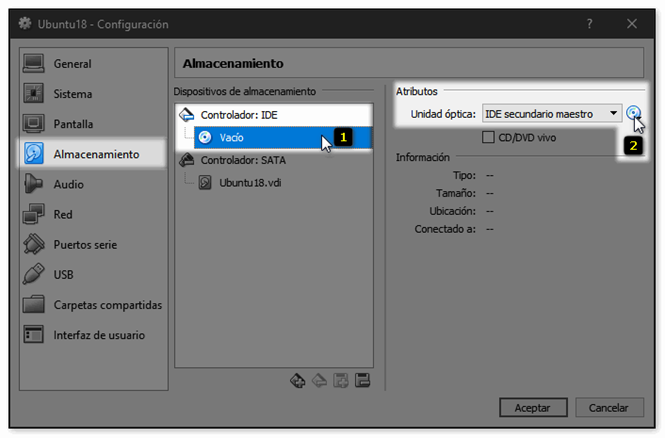Select the Vacío optical drive entry

point(283,137)
